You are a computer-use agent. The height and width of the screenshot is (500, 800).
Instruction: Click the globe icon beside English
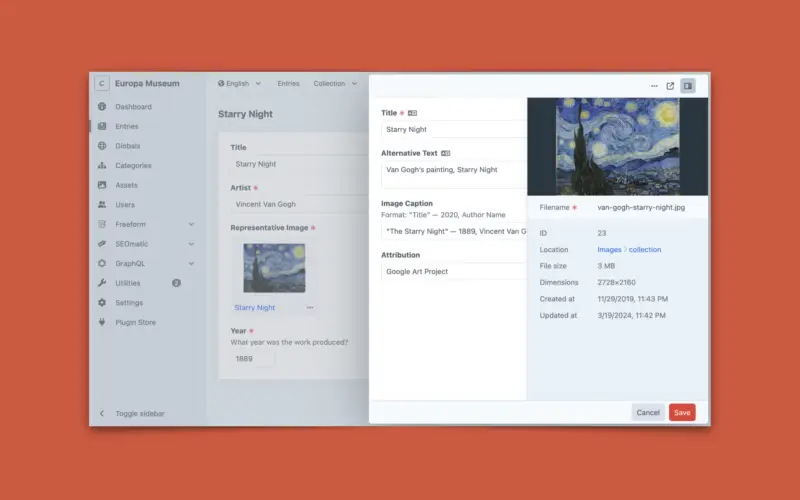point(221,83)
